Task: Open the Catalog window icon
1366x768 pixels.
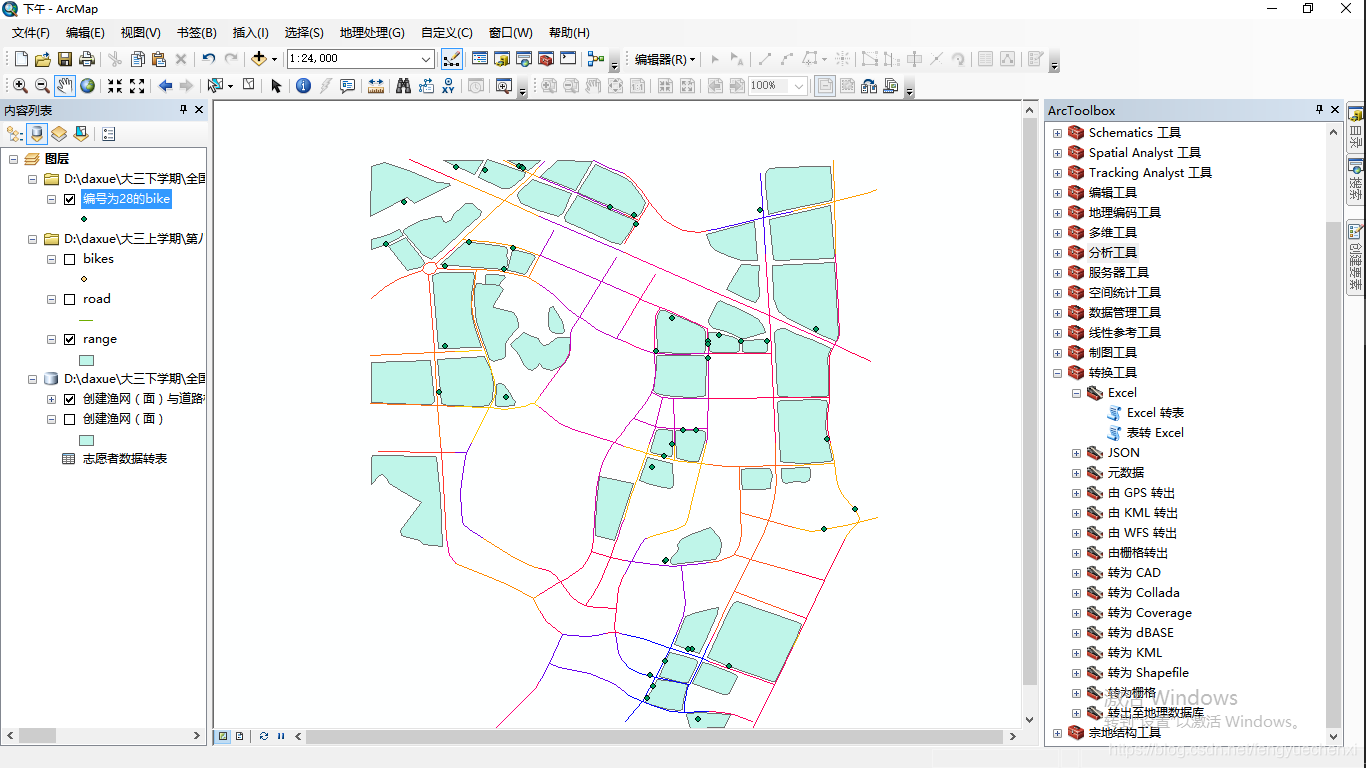Action: tap(502, 59)
